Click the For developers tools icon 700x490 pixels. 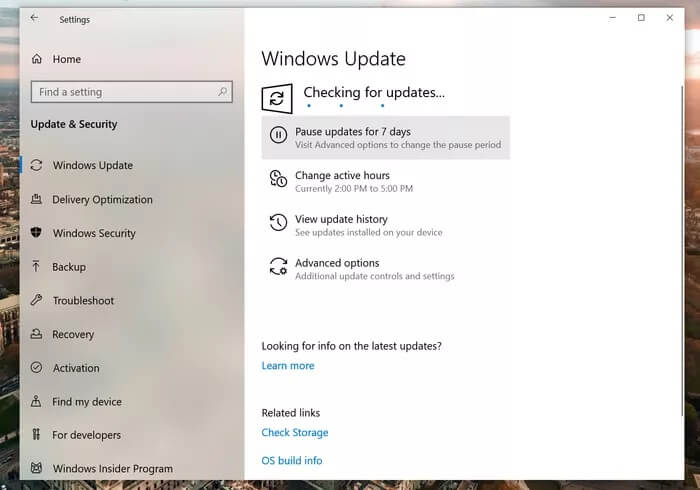pos(36,434)
